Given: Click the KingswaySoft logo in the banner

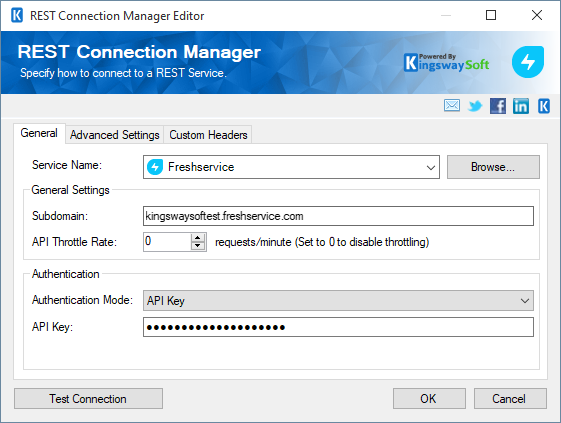Looking at the screenshot, I should click(x=447, y=63).
